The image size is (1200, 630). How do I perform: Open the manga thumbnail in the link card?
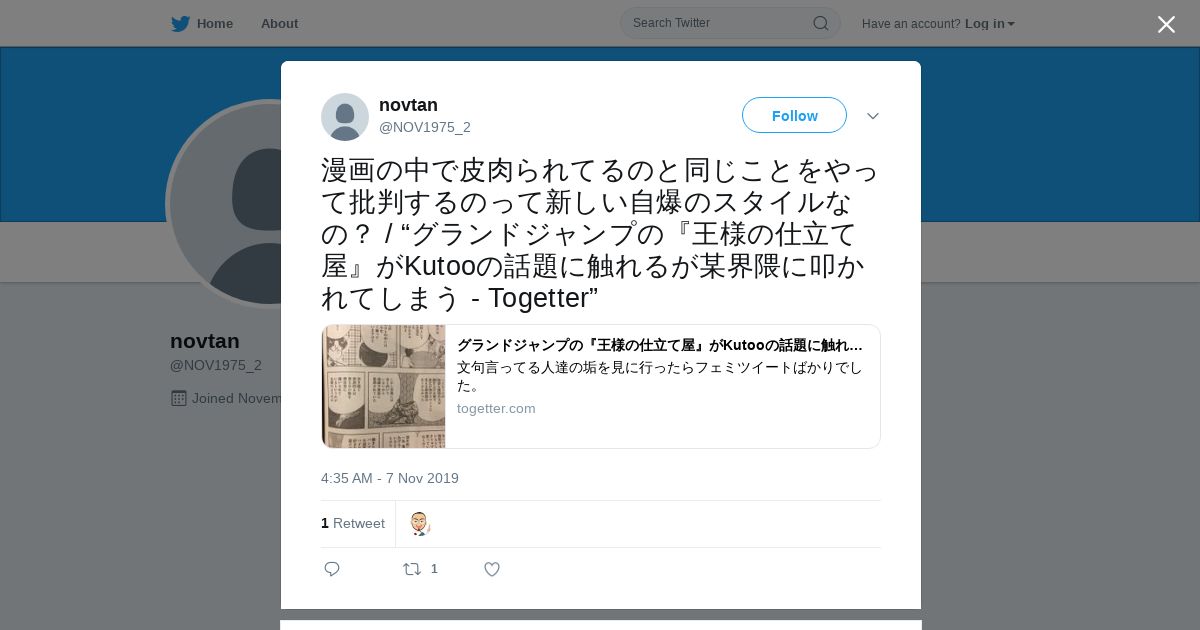pyautogui.click(x=384, y=386)
